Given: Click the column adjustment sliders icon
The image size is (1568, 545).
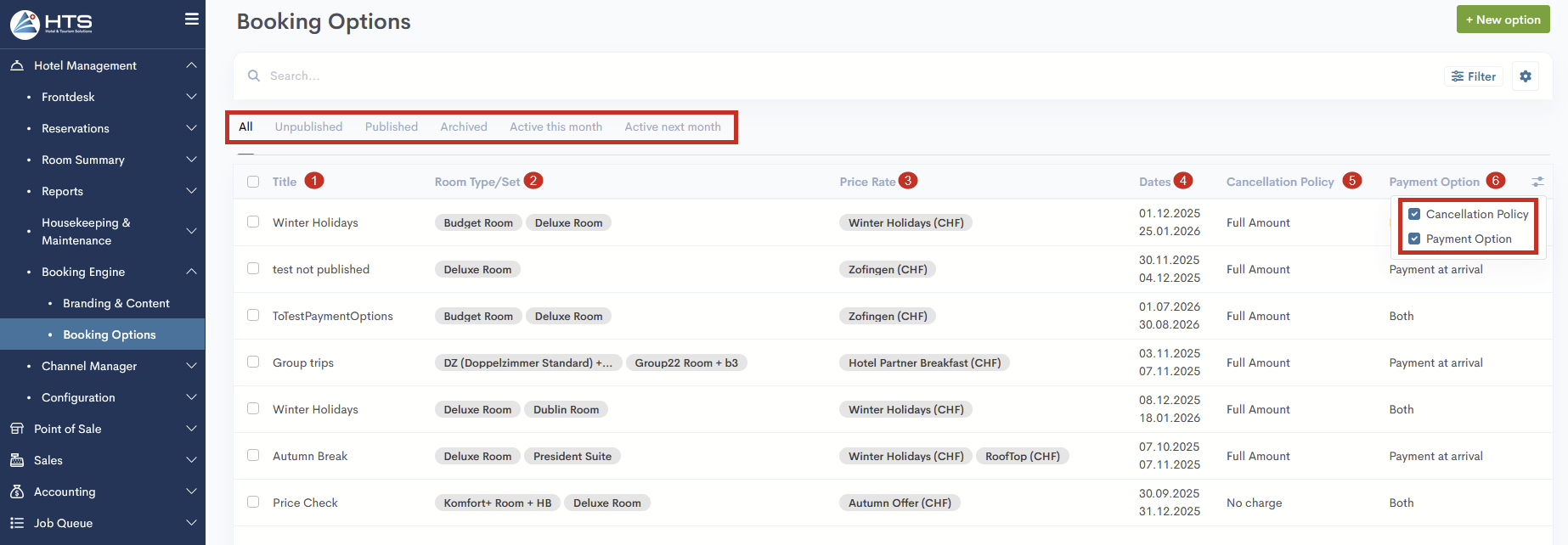Looking at the screenshot, I should click(1537, 182).
